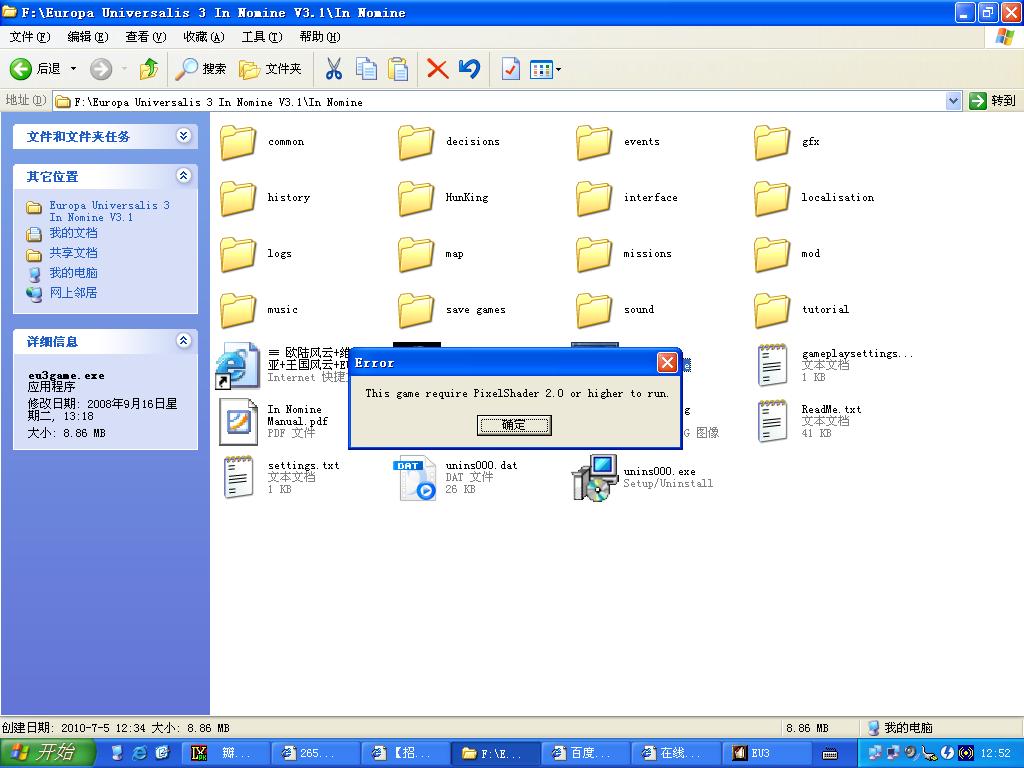Click the Cut scissors icon in toolbar
This screenshot has height=768, width=1024.
(334, 69)
